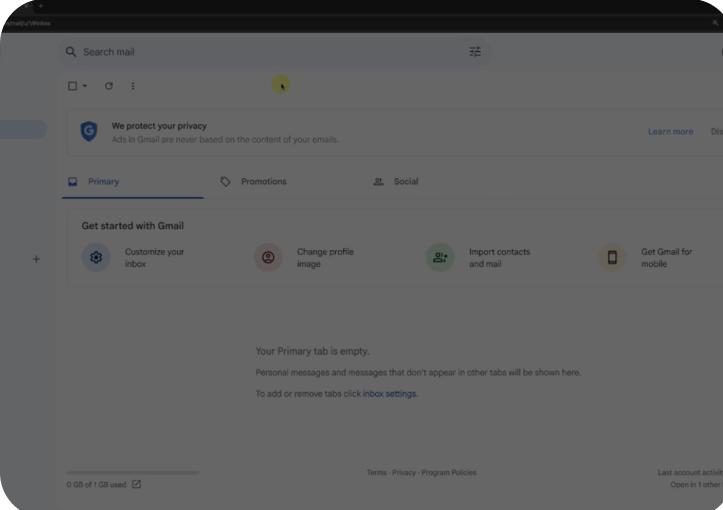Image resolution: width=723 pixels, height=510 pixels.
Task: Click the Last account activity text
Action: (690, 473)
